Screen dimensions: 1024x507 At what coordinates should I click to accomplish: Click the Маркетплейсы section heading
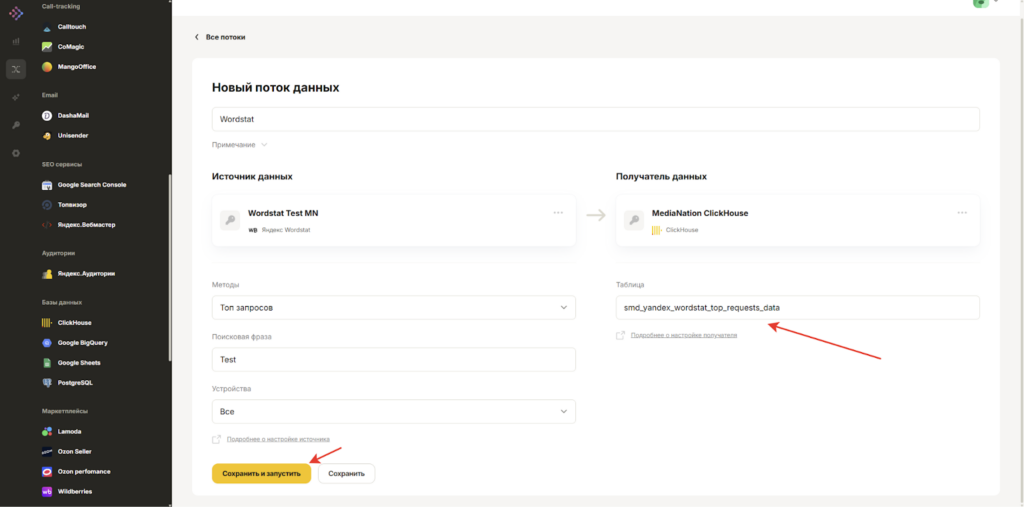click(x=65, y=411)
